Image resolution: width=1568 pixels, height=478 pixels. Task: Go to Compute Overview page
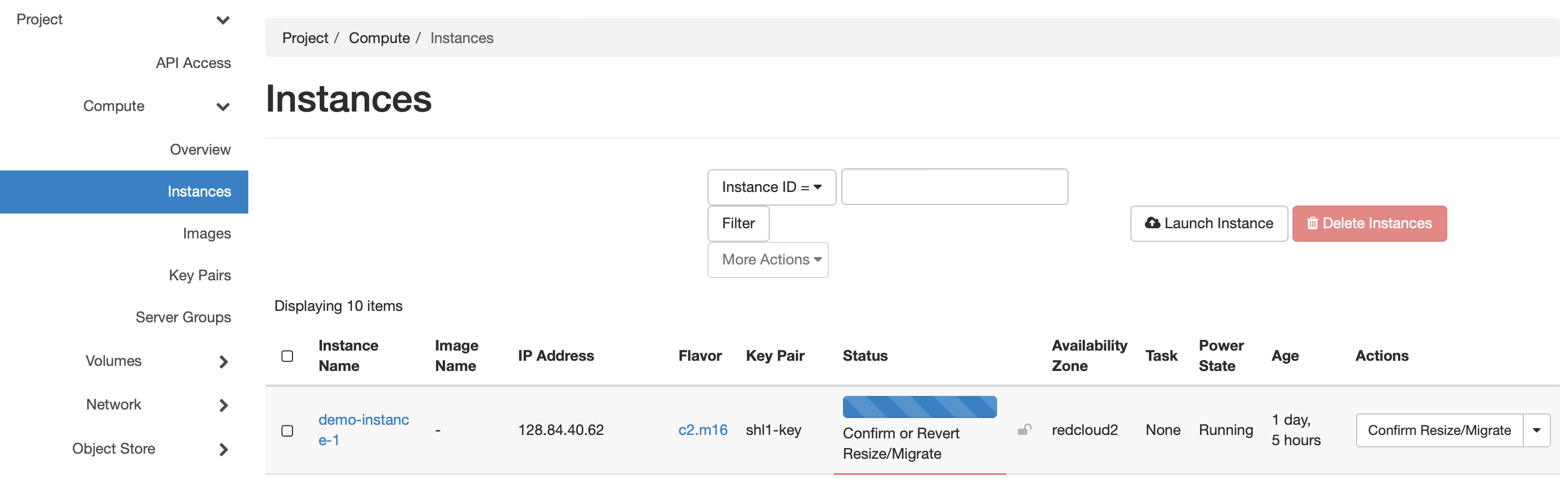point(200,150)
